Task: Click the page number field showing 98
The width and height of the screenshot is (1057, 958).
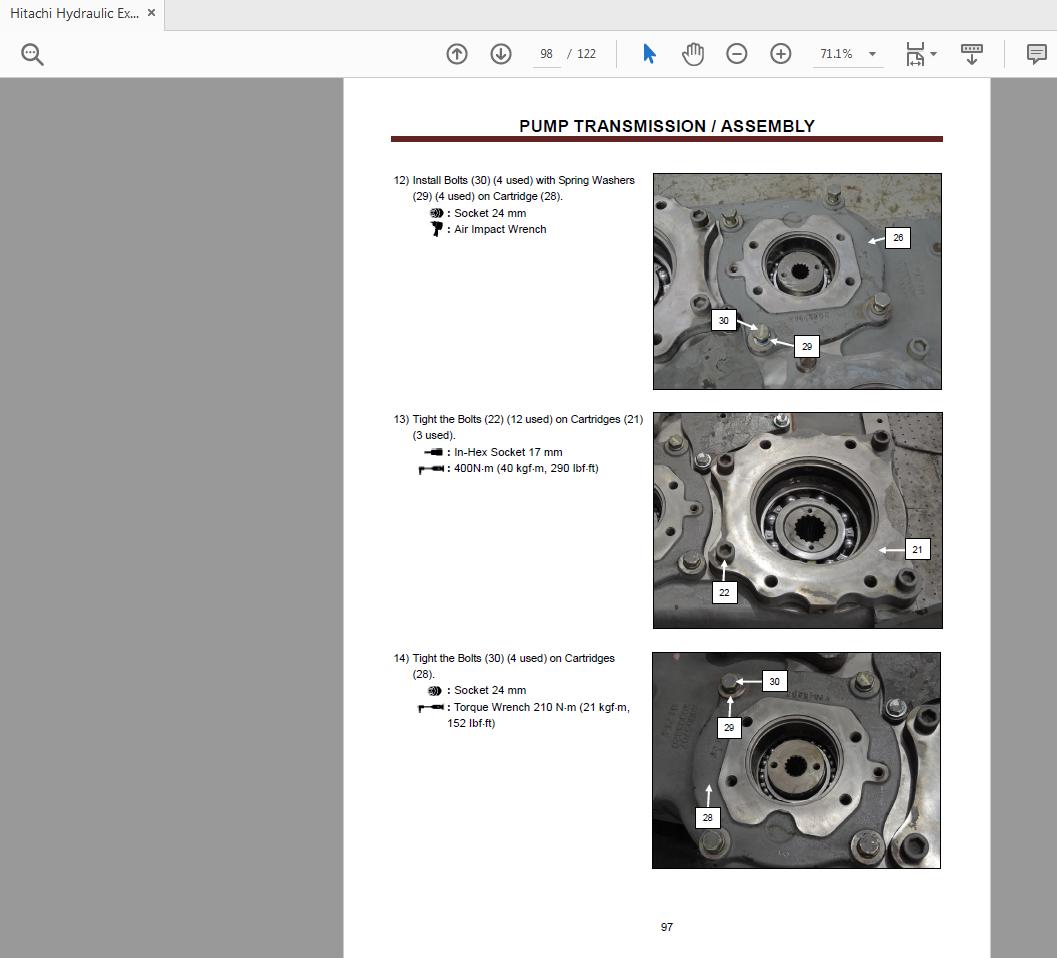Action: pyautogui.click(x=546, y=54)
